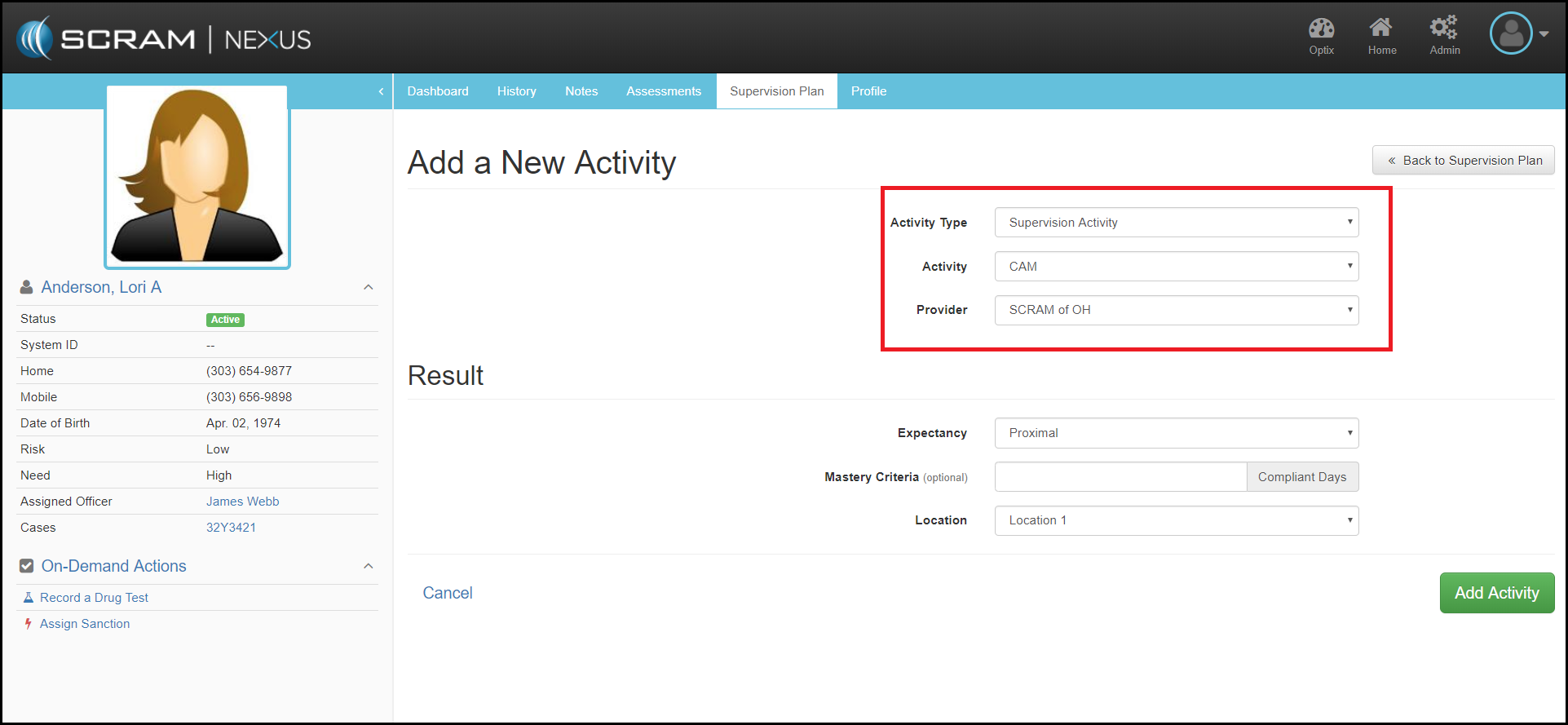Click the flask icon for drug test
This screenshot has width=1568, height=725.
tap(29, 598)
